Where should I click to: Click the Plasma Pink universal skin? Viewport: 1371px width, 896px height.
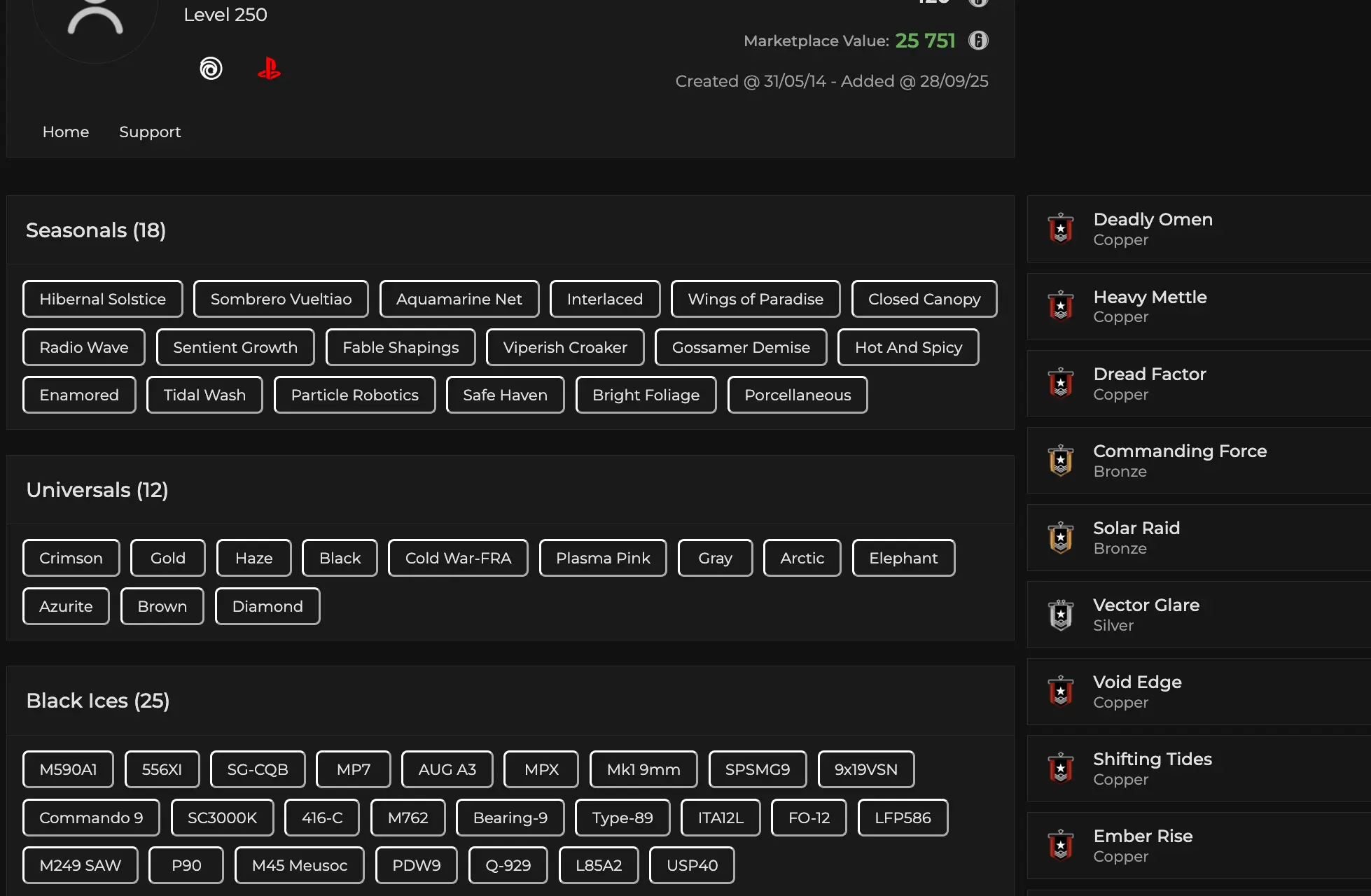point(603,558)
